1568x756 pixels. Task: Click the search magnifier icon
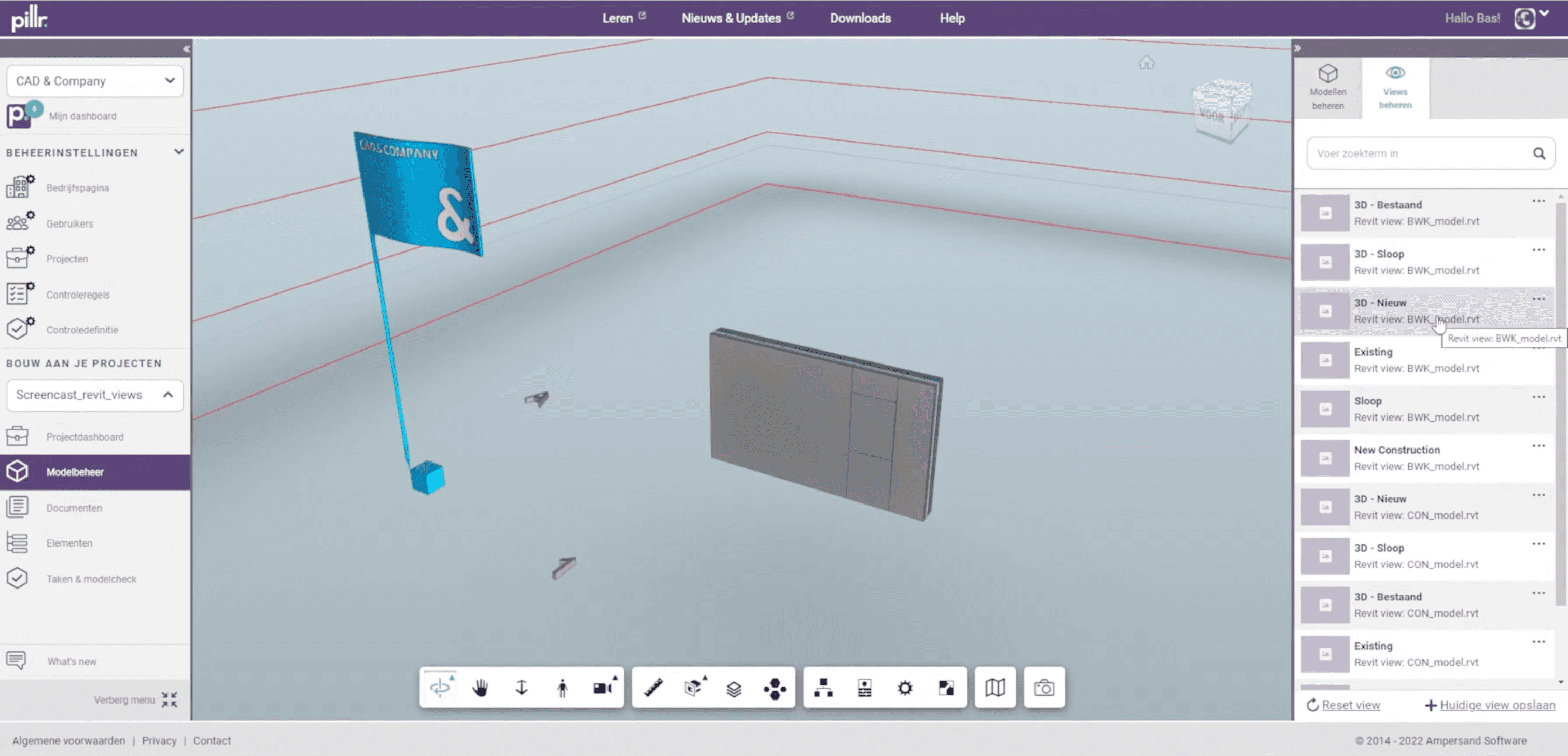pyautogui.click(x=1539, y=153)
